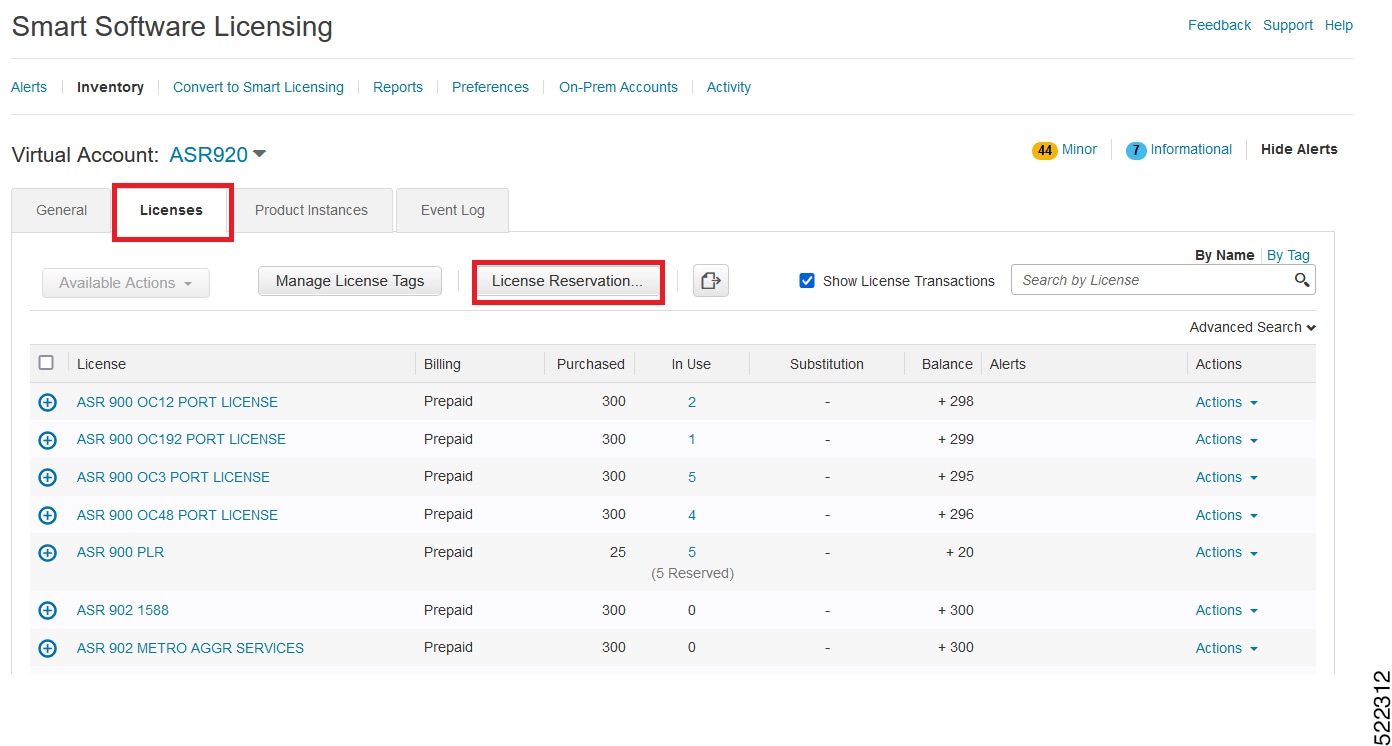Open ASR 902 METRO AGGR SERVICES details

point(190,648)
